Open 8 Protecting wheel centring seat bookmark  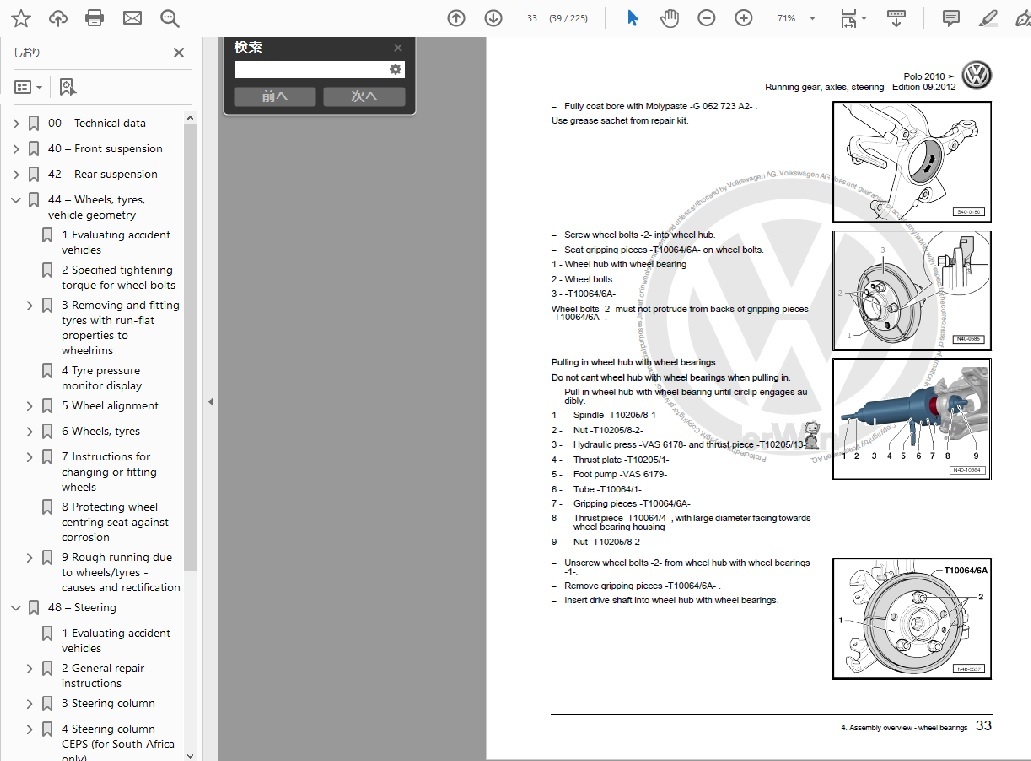115,522
